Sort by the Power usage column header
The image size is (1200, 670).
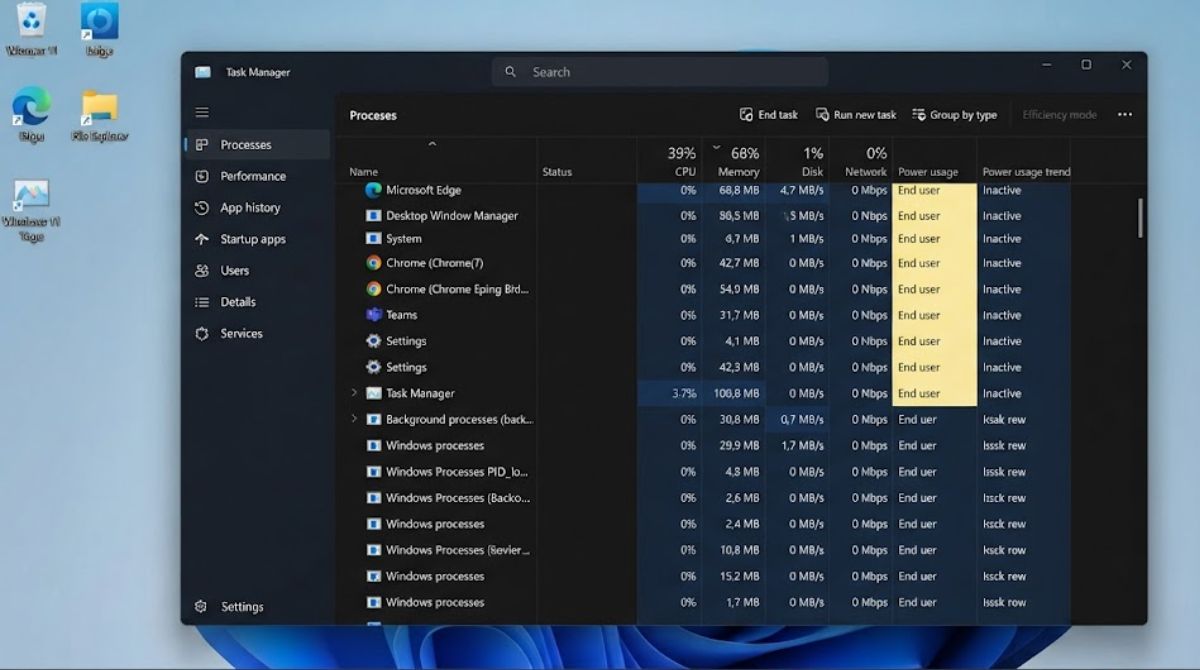point(928,172)
